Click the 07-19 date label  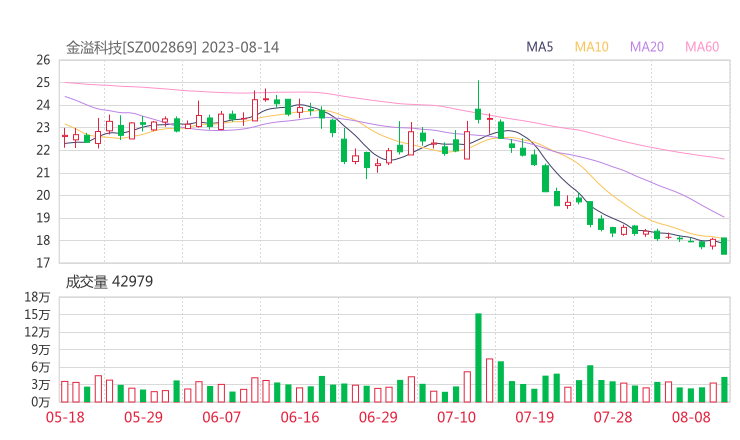[534, 417]
